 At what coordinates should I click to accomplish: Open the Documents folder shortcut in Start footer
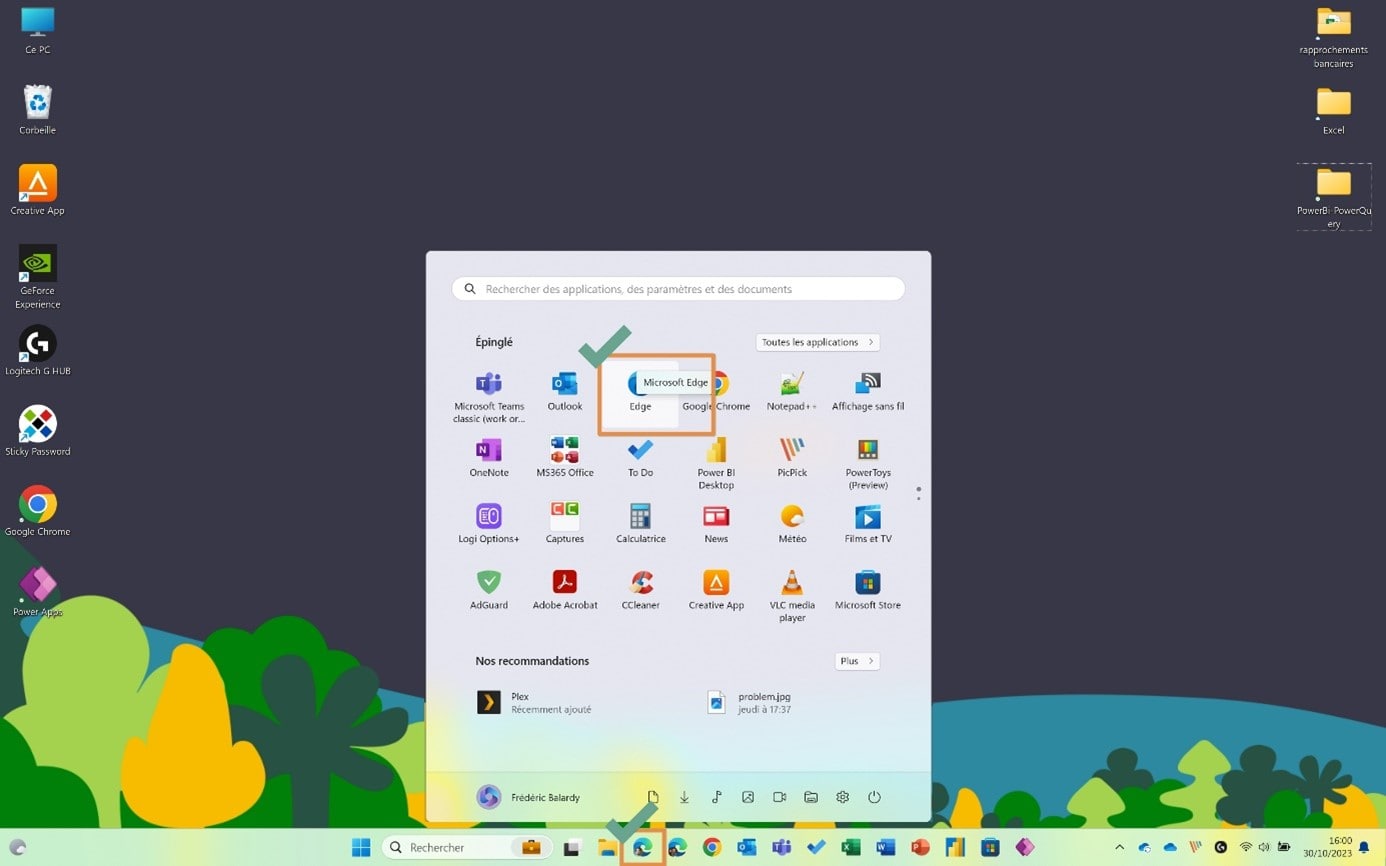point(653,797)
